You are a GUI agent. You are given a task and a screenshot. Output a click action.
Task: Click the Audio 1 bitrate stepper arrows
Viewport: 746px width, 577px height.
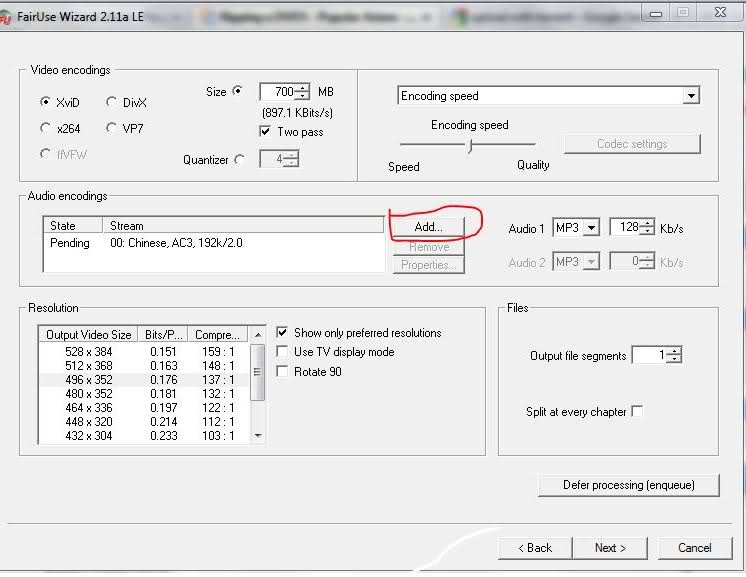click(647, 227)
